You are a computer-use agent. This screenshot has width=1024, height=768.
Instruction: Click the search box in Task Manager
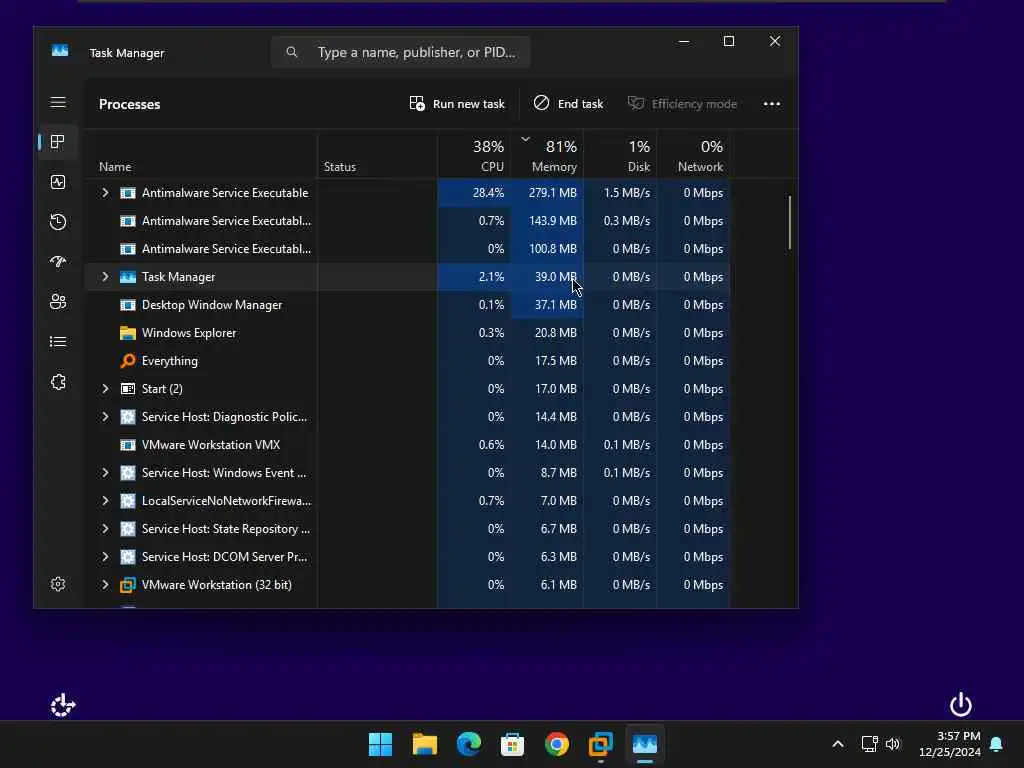400,52
